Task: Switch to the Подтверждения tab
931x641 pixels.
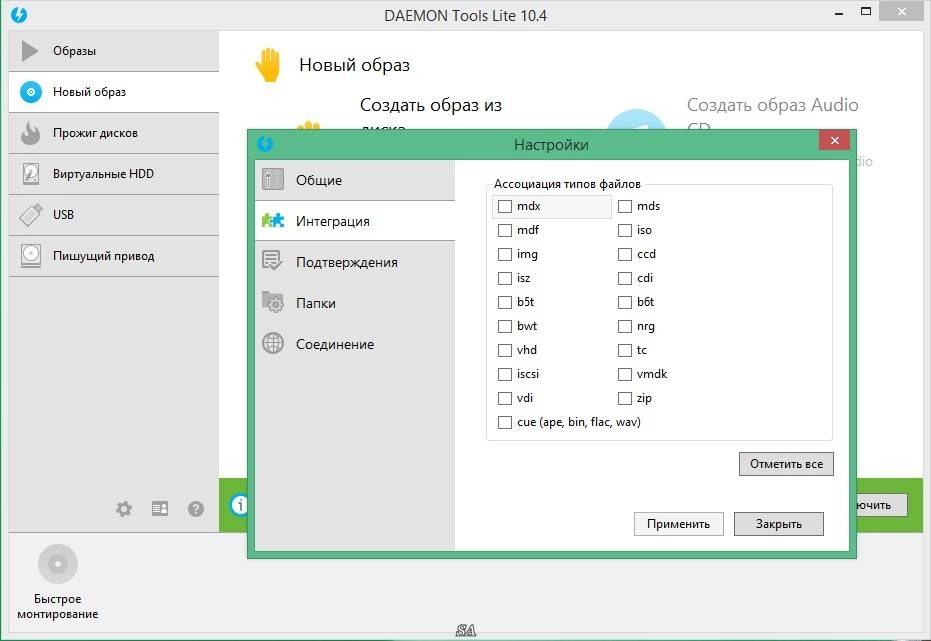Action: pyautogui.click(x=354, y=262)
